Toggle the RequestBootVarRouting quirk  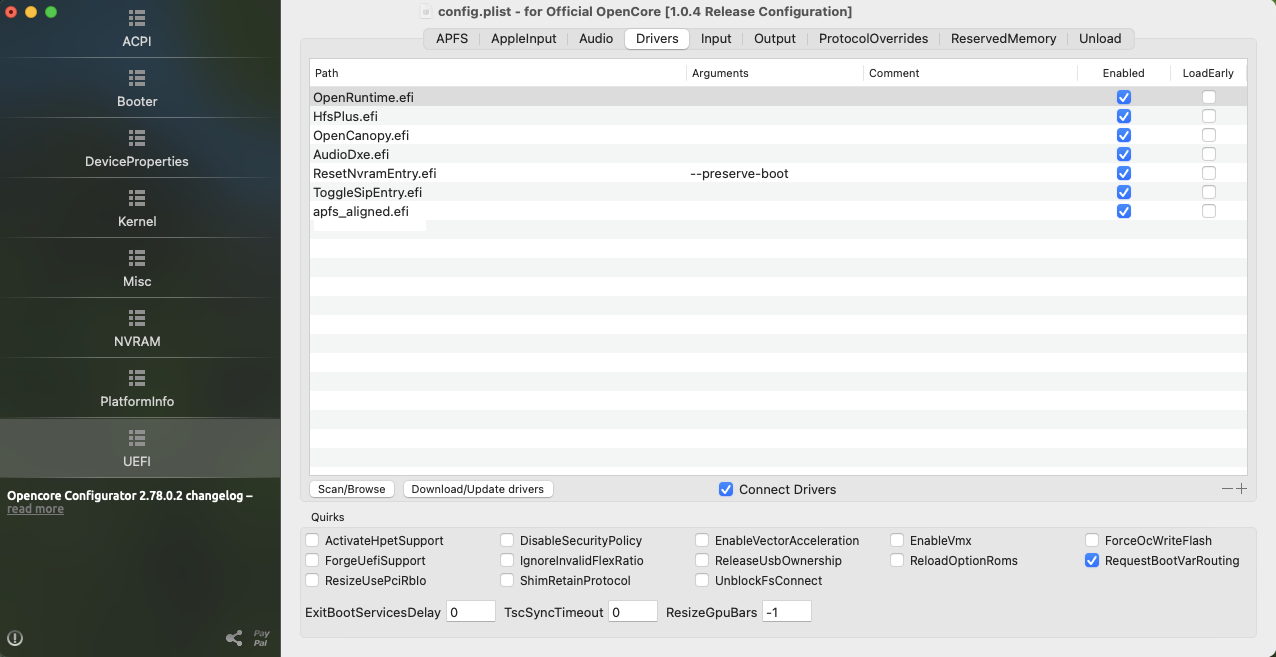1092,561
